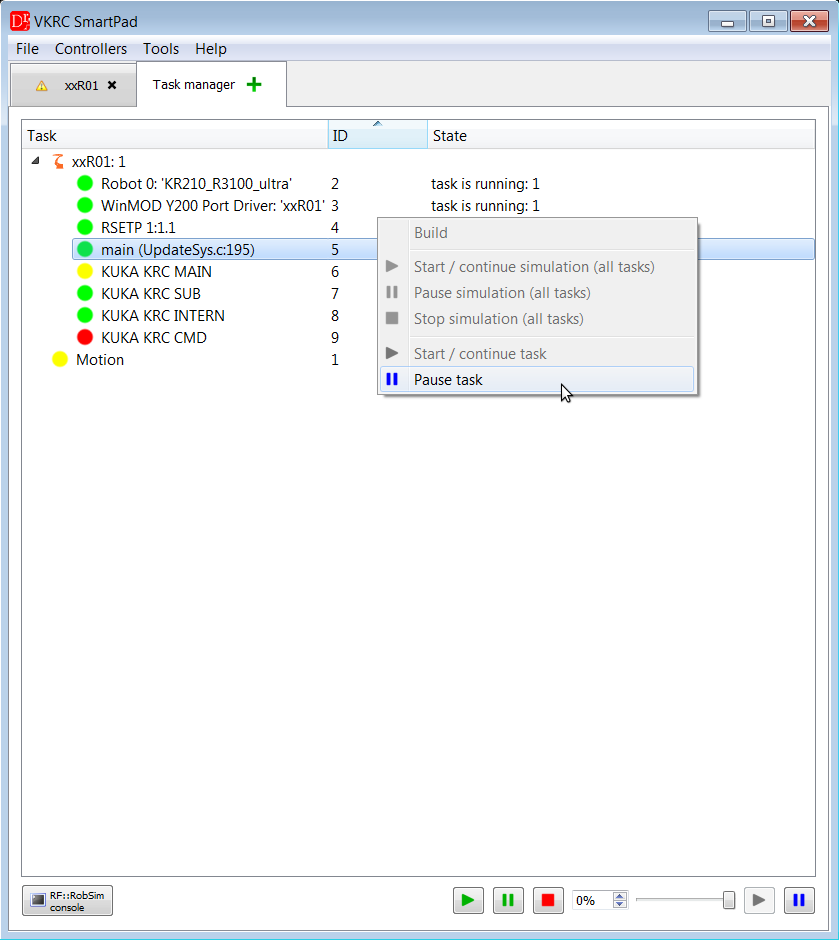839x940 pixels.
Task: Click the simulation speed slider handle
Action: [x=729, y=900]
